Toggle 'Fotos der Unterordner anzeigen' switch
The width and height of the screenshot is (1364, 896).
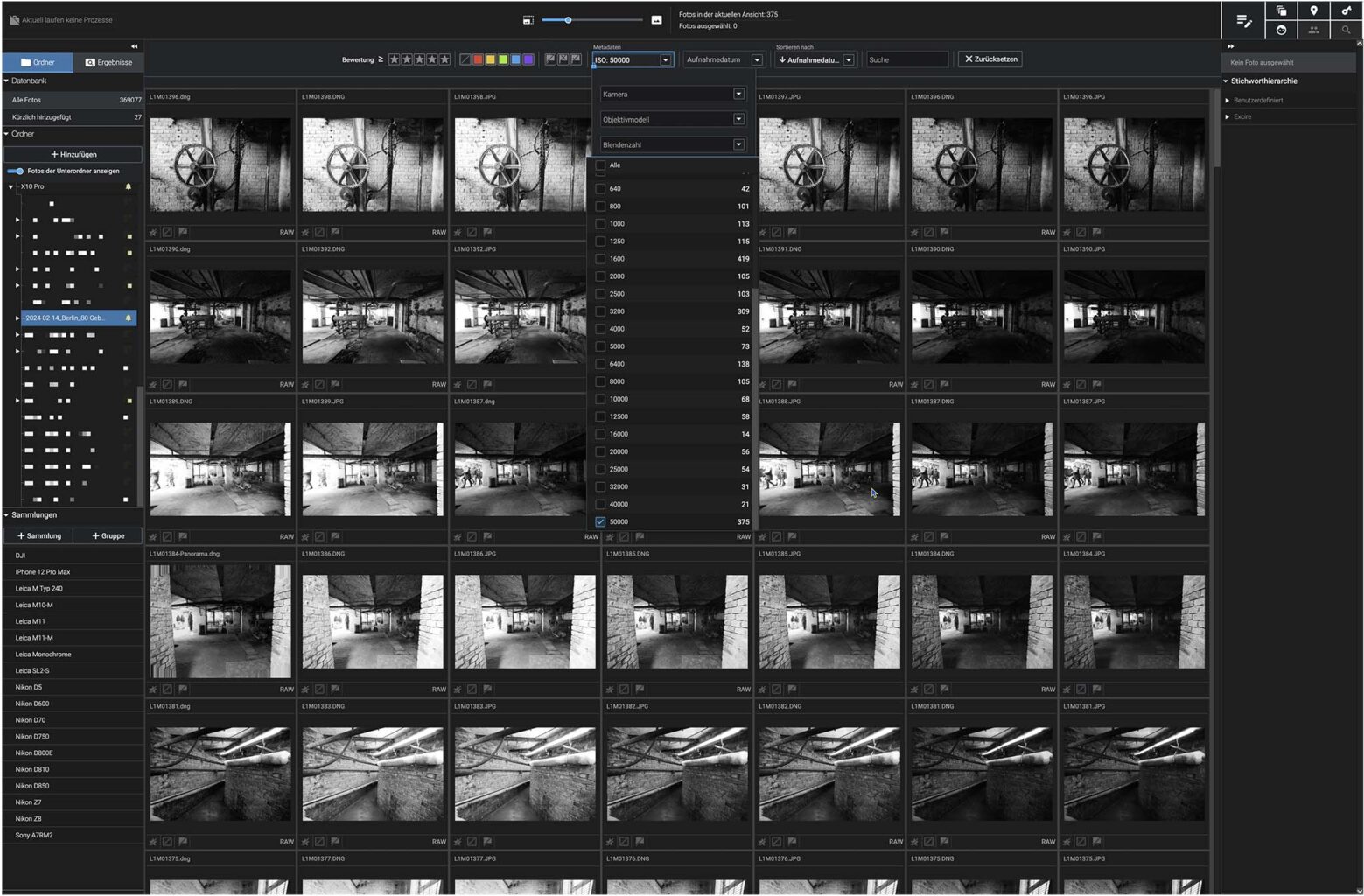pos(15,171)
